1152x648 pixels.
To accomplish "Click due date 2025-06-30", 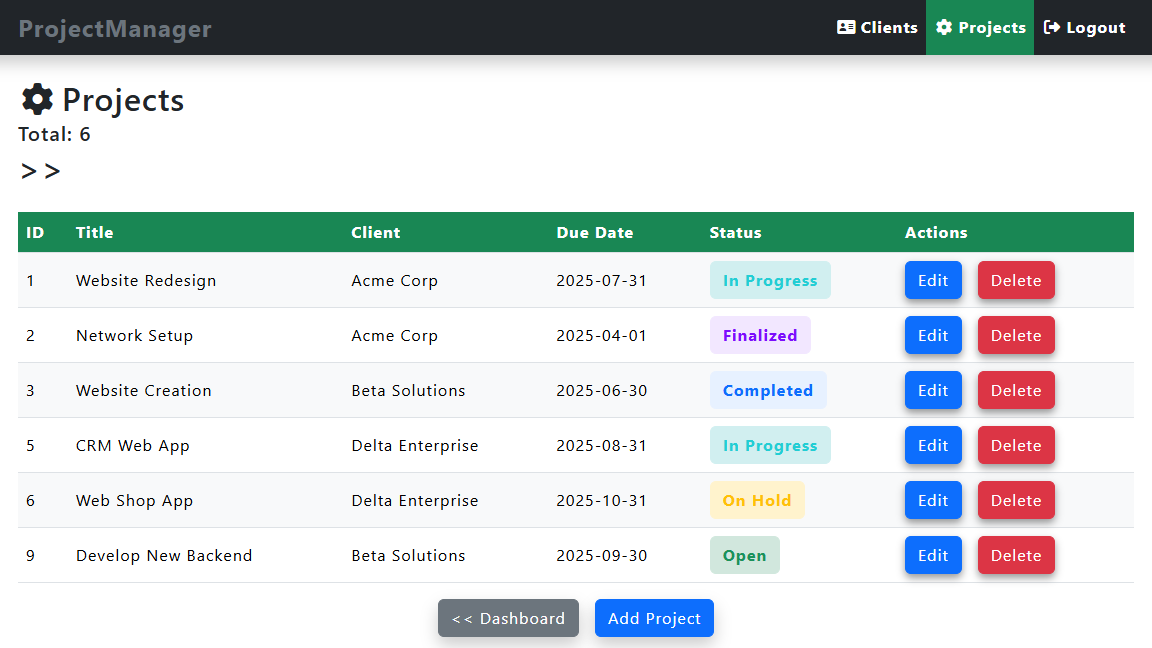I will click(x=602, y=390).
